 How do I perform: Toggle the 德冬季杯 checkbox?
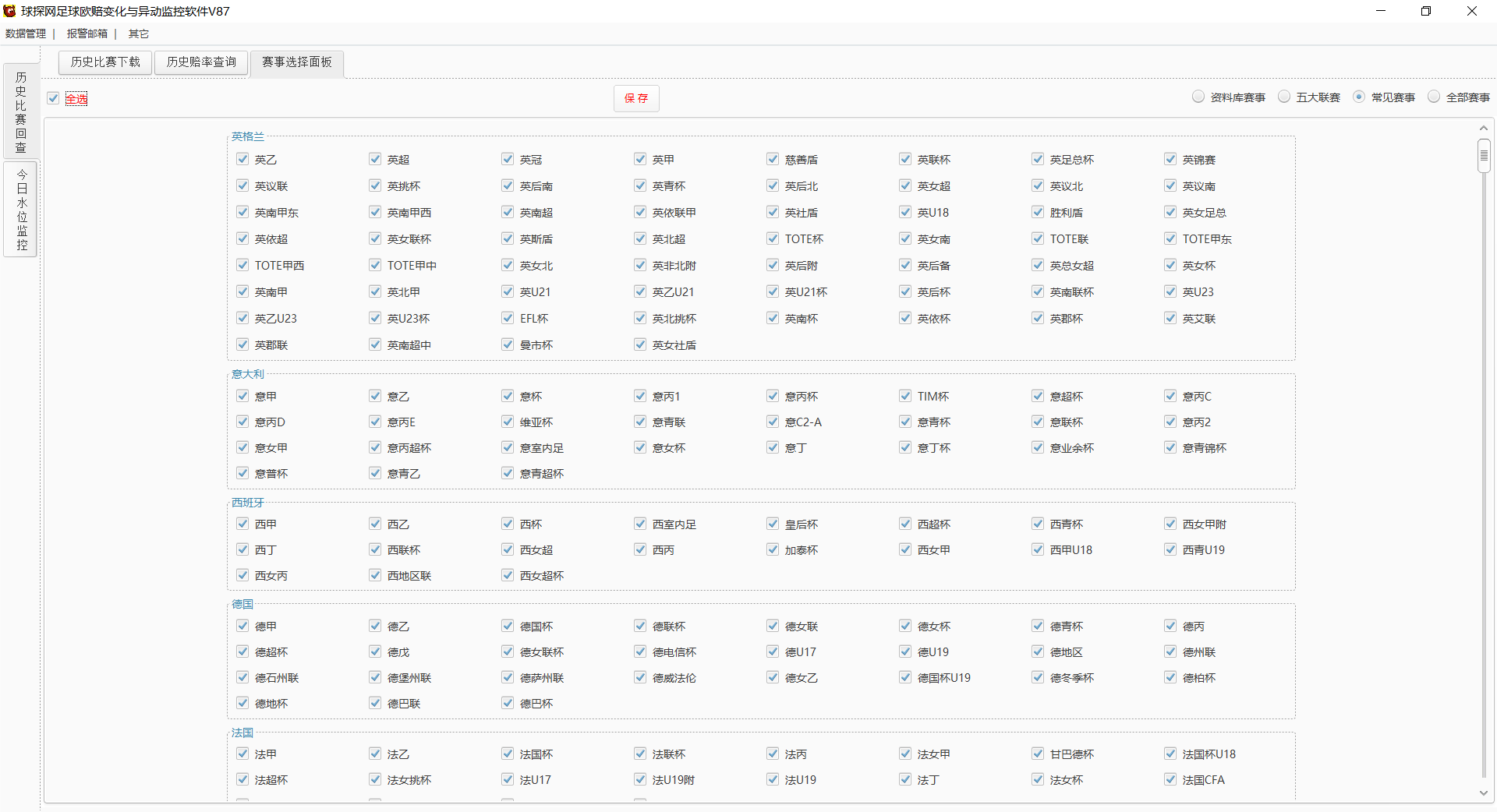(x=1038, y=677)
